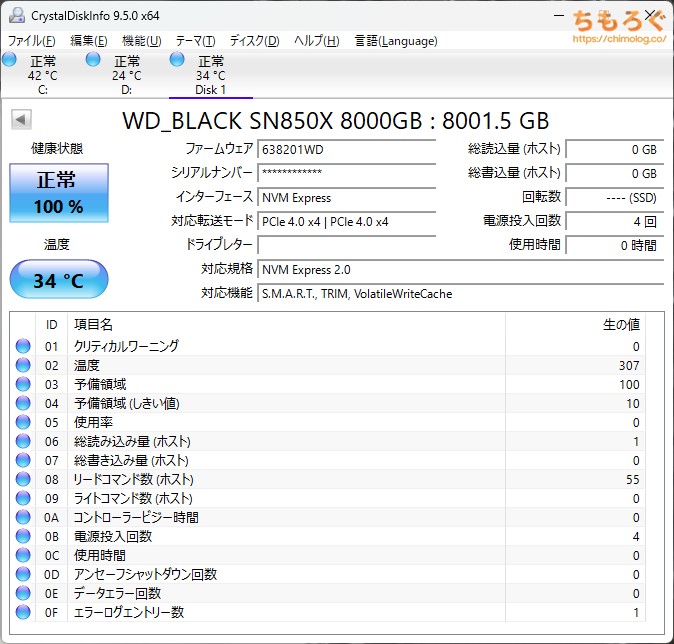Screen dimensions: 674x644
Task: Click status orb for 0F エラーログエントリー数
Action: 23,612
